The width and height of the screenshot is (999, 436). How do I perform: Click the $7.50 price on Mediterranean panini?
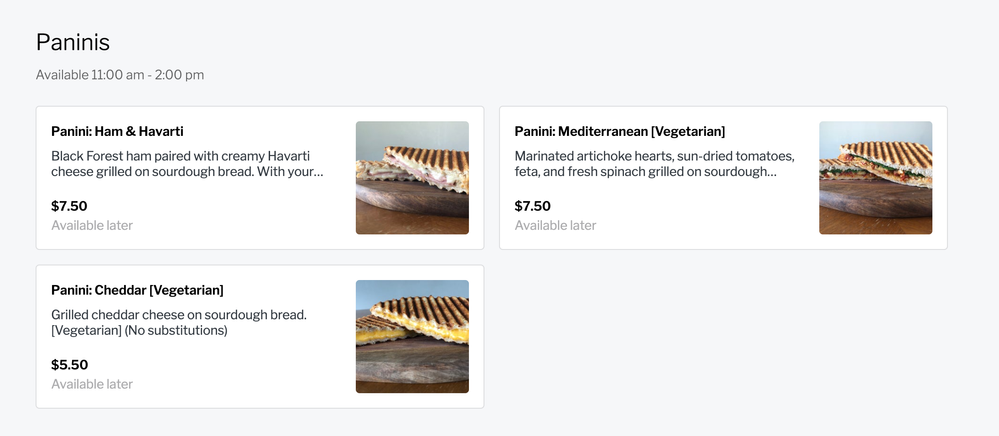click(532, 206)
